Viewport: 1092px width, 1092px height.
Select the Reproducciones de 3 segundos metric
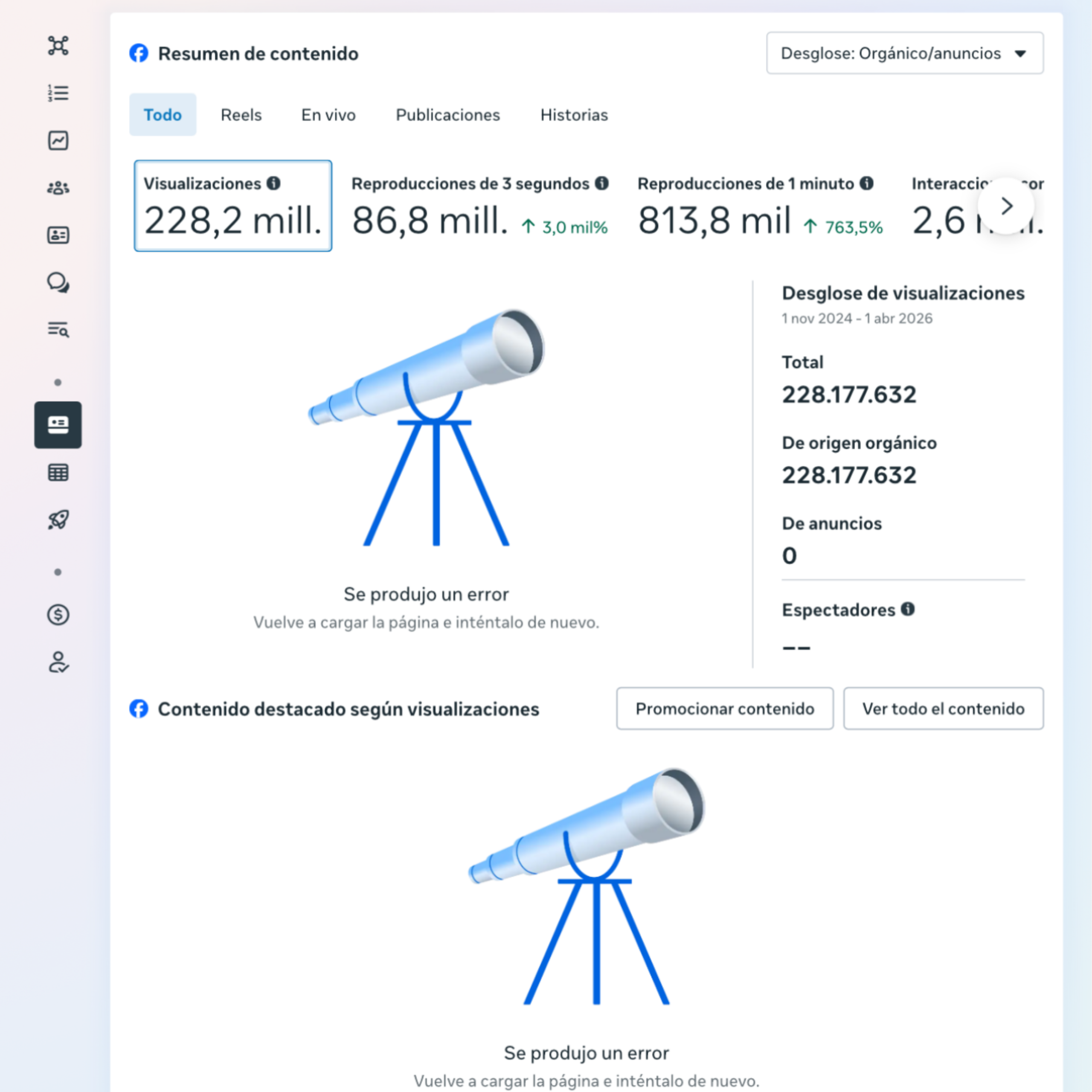click(480, 206)
